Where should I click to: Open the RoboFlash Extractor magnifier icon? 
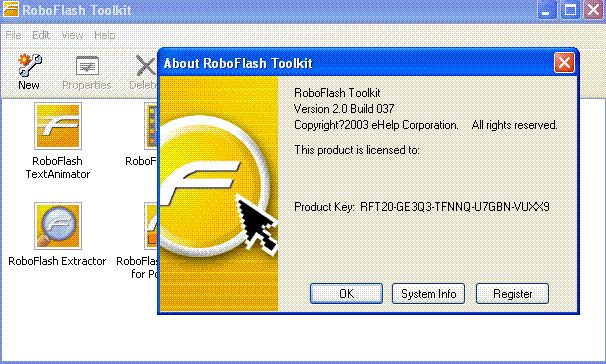58,226
